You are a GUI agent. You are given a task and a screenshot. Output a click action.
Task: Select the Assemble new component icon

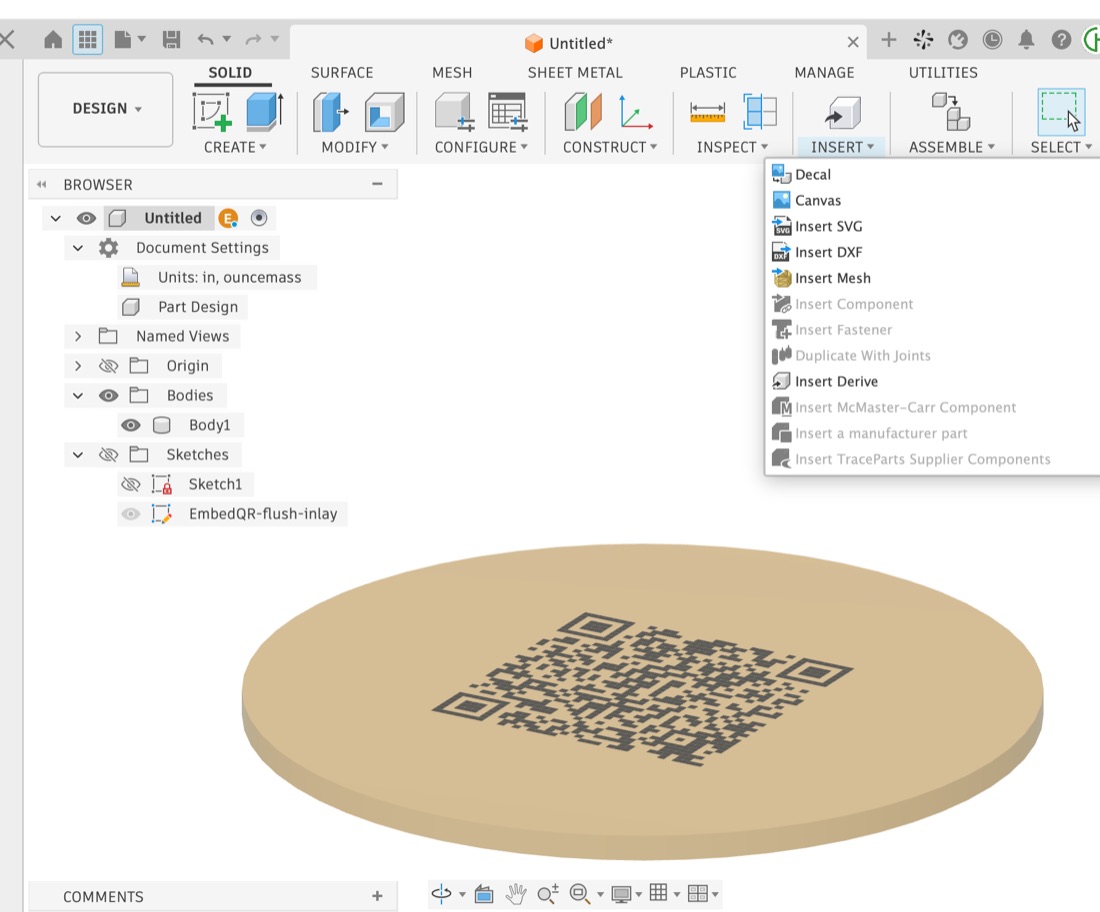pos(951,112)
